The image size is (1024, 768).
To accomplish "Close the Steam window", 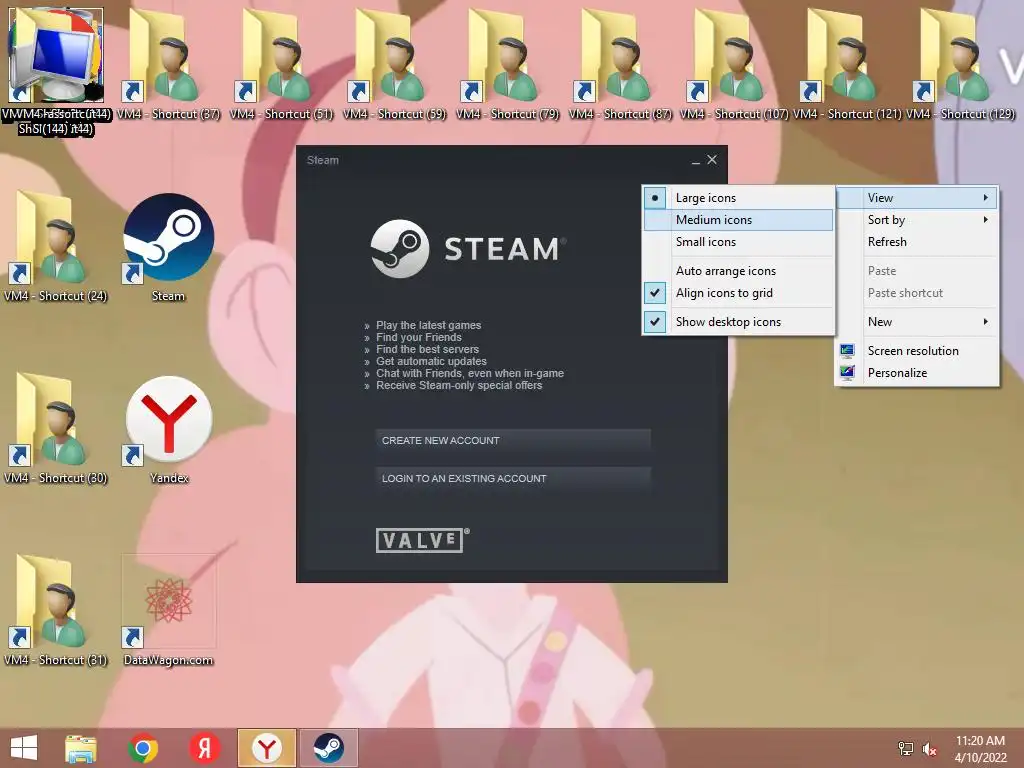I will pos(712,159).
